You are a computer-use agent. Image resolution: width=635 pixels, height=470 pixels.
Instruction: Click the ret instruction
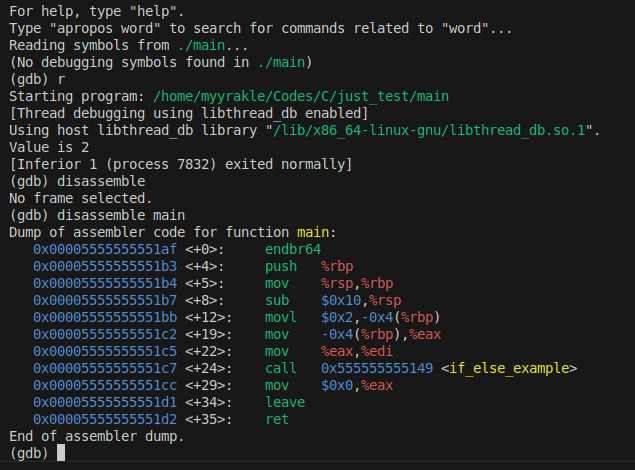pos(277,420)
